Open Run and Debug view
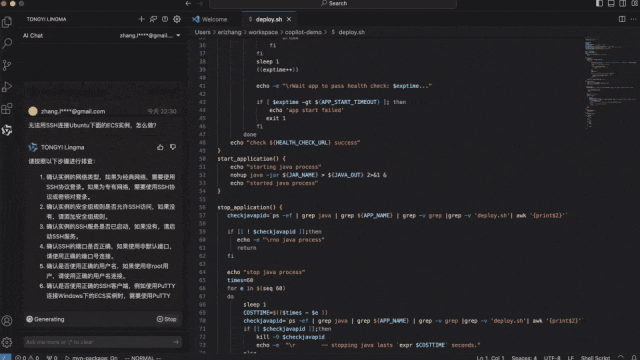Viewport: 640px width, 360px height. pyautogui.click(x=7, y=87)
